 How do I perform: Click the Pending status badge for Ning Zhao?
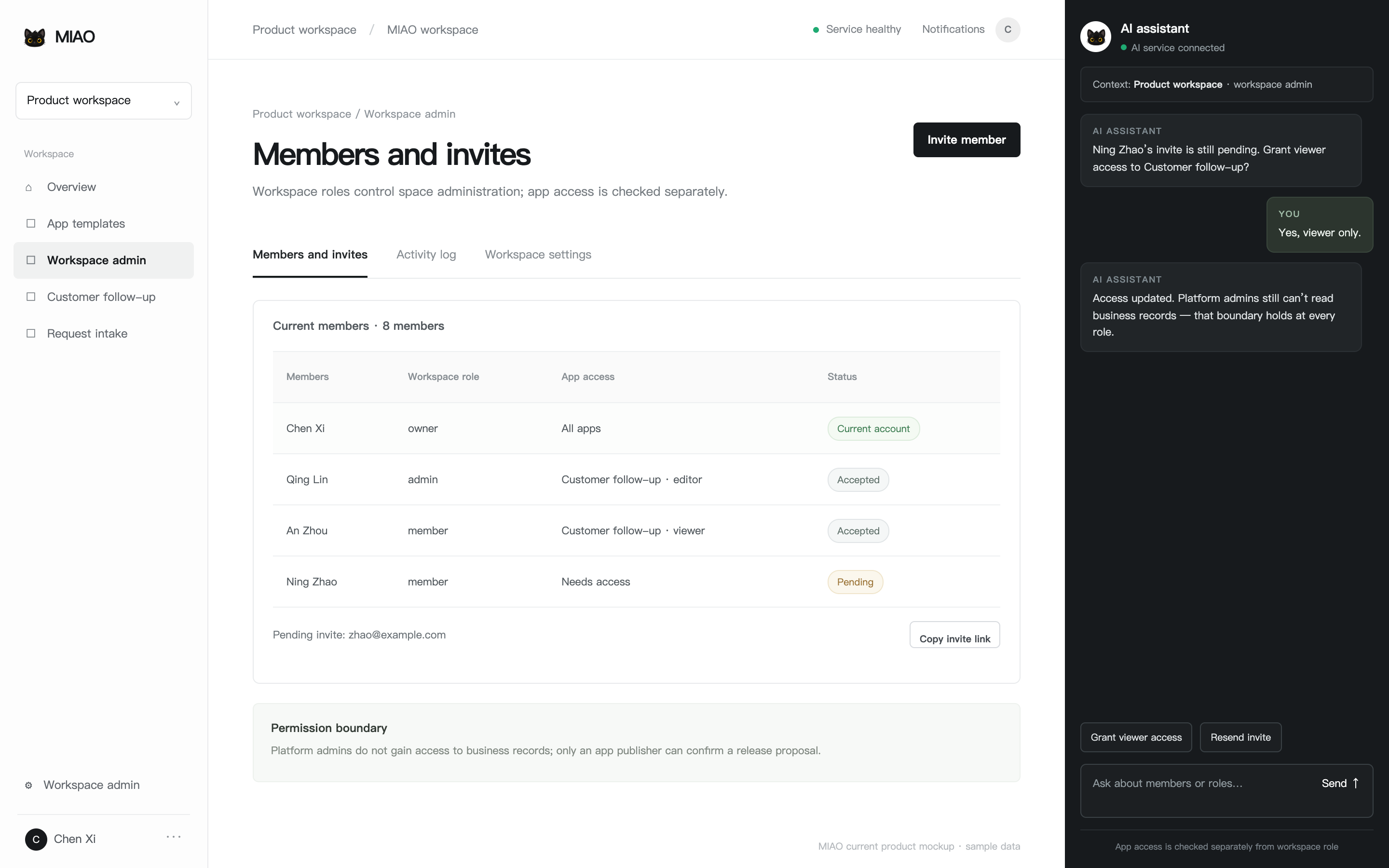pos(855,582)
